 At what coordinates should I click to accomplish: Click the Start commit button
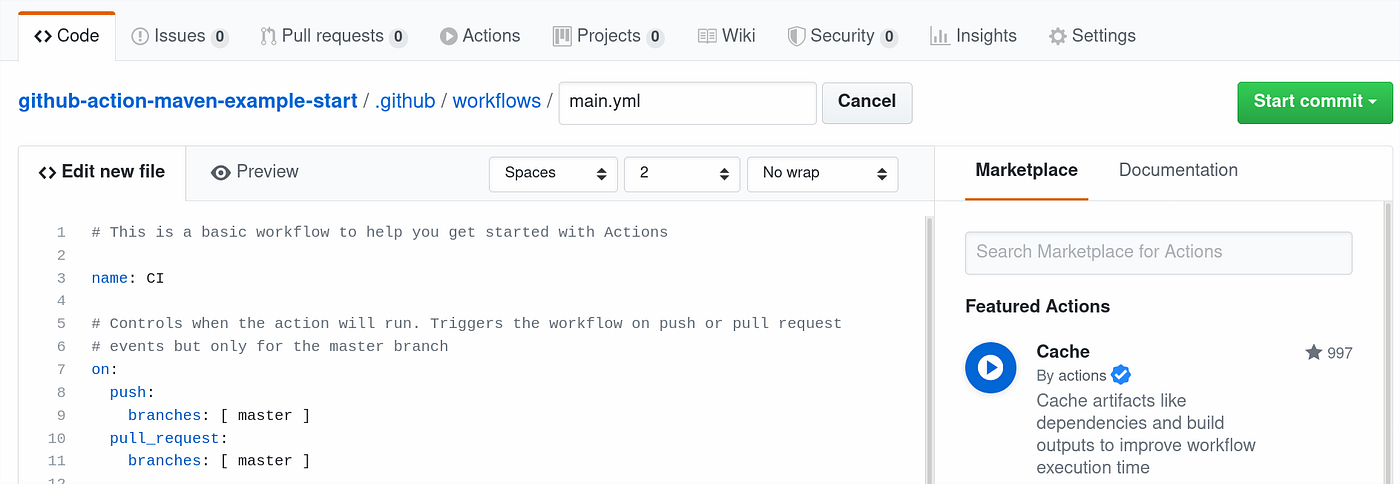coord(1314,102)
